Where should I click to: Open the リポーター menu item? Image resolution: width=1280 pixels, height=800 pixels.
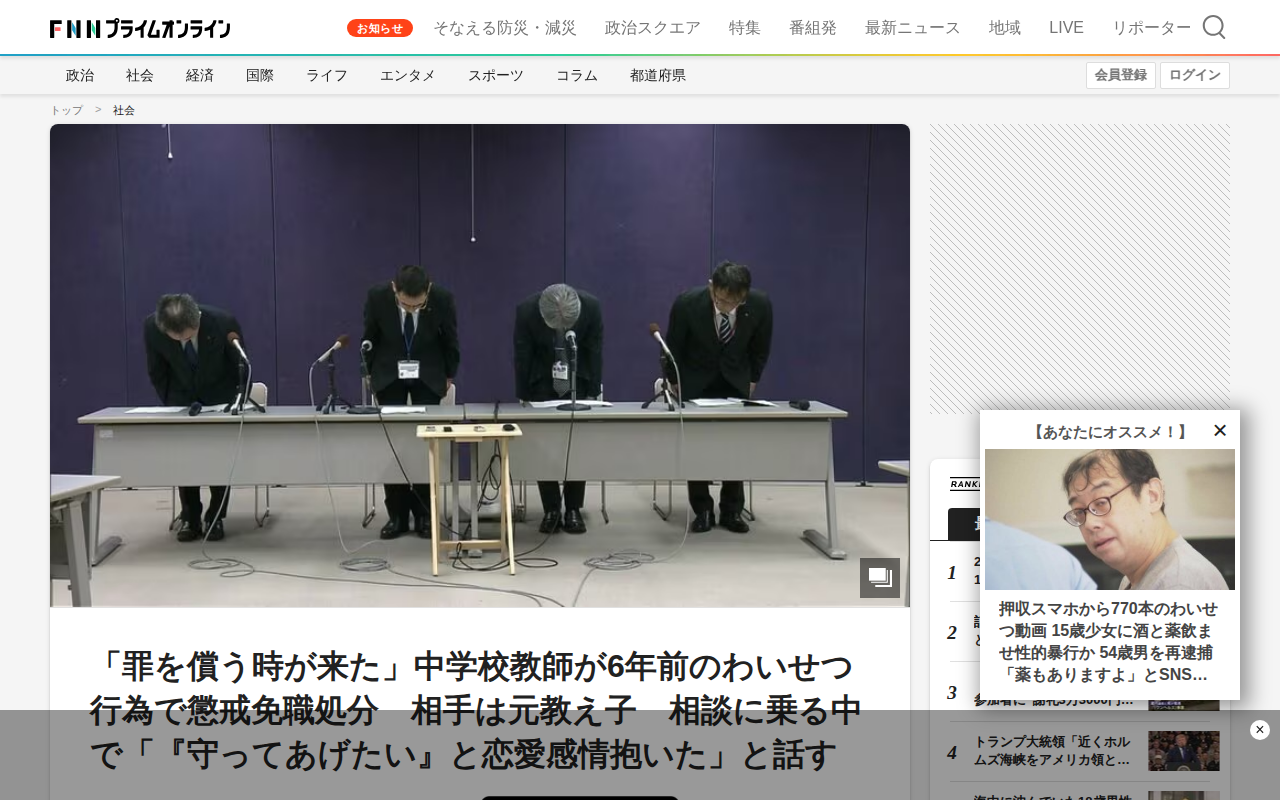coord(1152,28)
